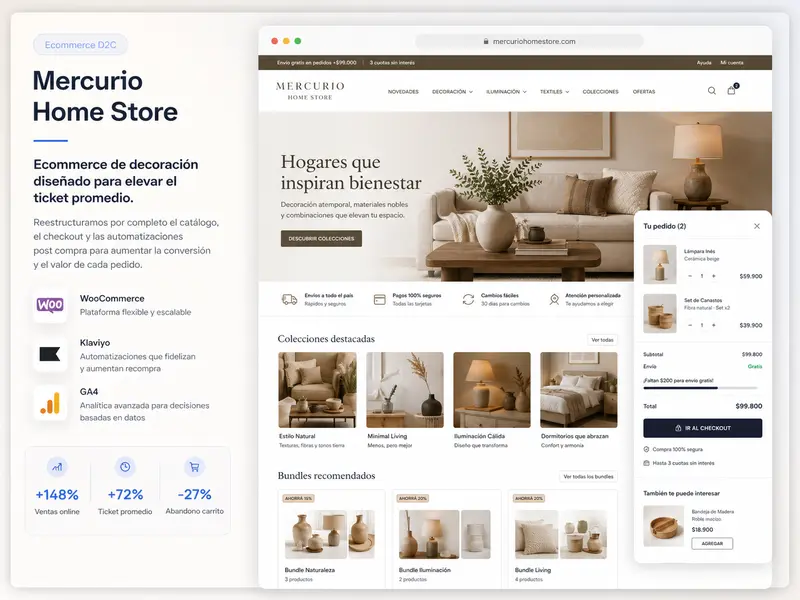The width and height of the screenshot is (800, 600).
Task: Click the Compra 100% segura shield icon
Action: click(646, 449)
